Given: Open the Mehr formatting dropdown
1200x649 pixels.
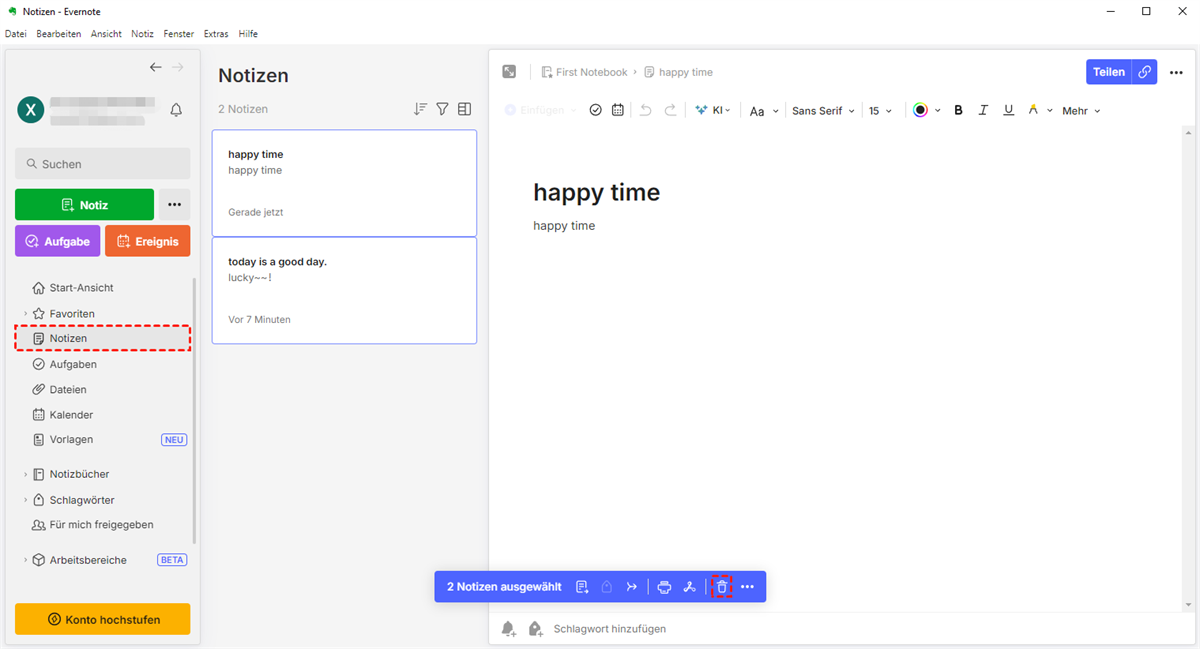Looking at the screenshot, I should coord(1081,111).
